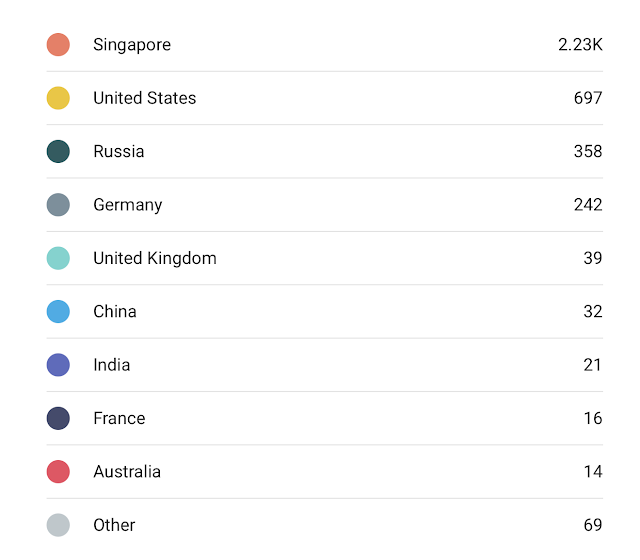Select the light teal United Kingdom dot
The width and height of the screenshot is (640, 560).
click(x=58, y=258)
